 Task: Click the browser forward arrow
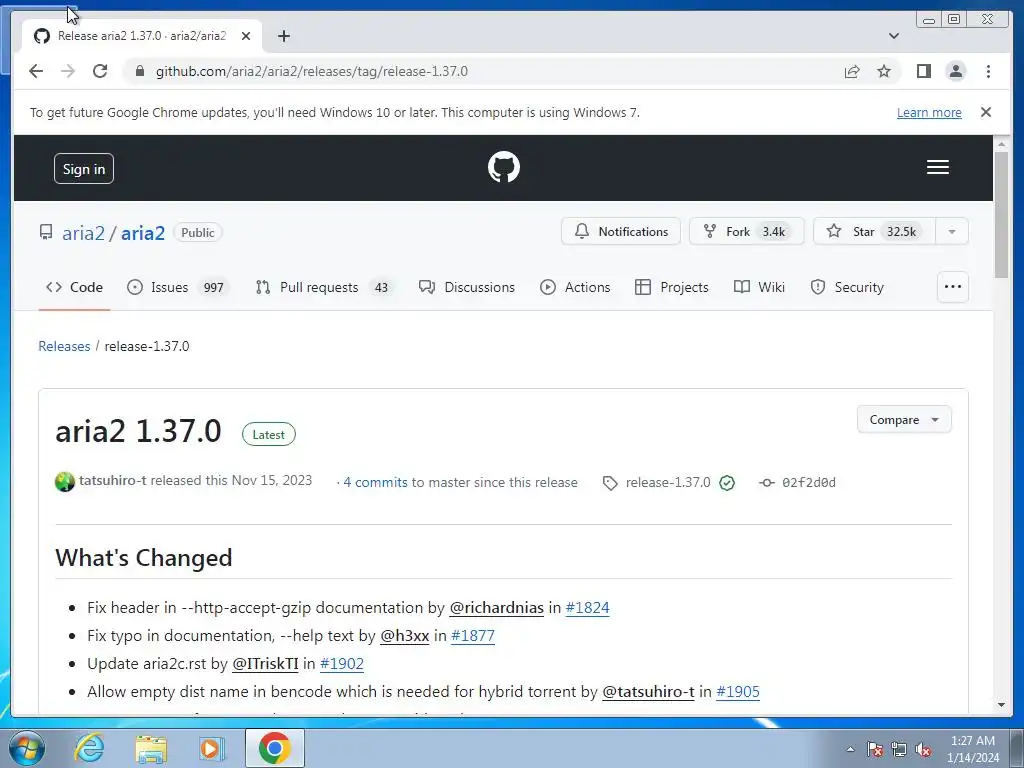(68, 71)
